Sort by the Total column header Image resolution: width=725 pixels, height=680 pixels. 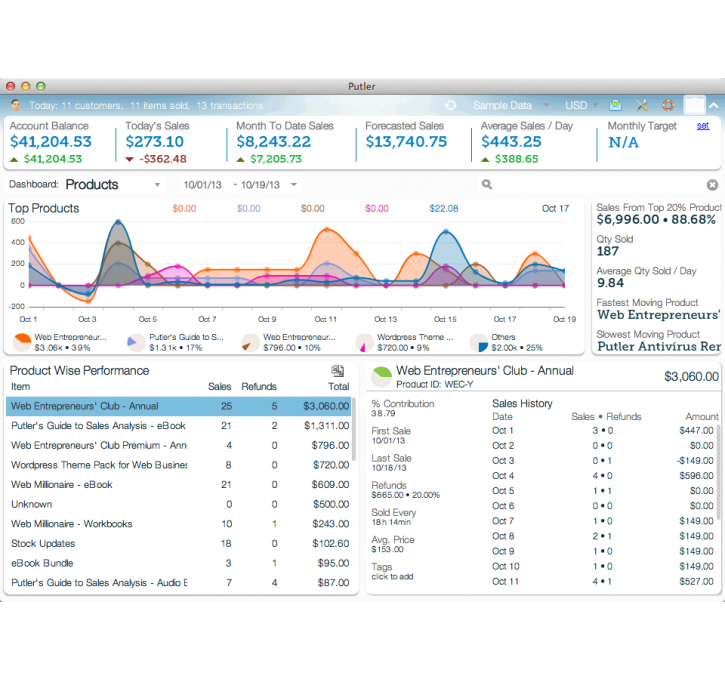click(338, 386)
